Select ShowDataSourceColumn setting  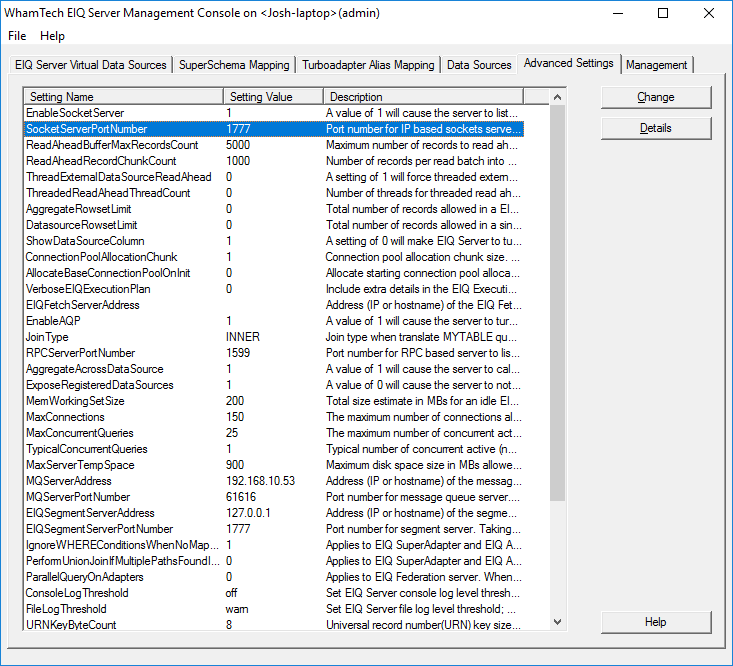tap(273, 241)
